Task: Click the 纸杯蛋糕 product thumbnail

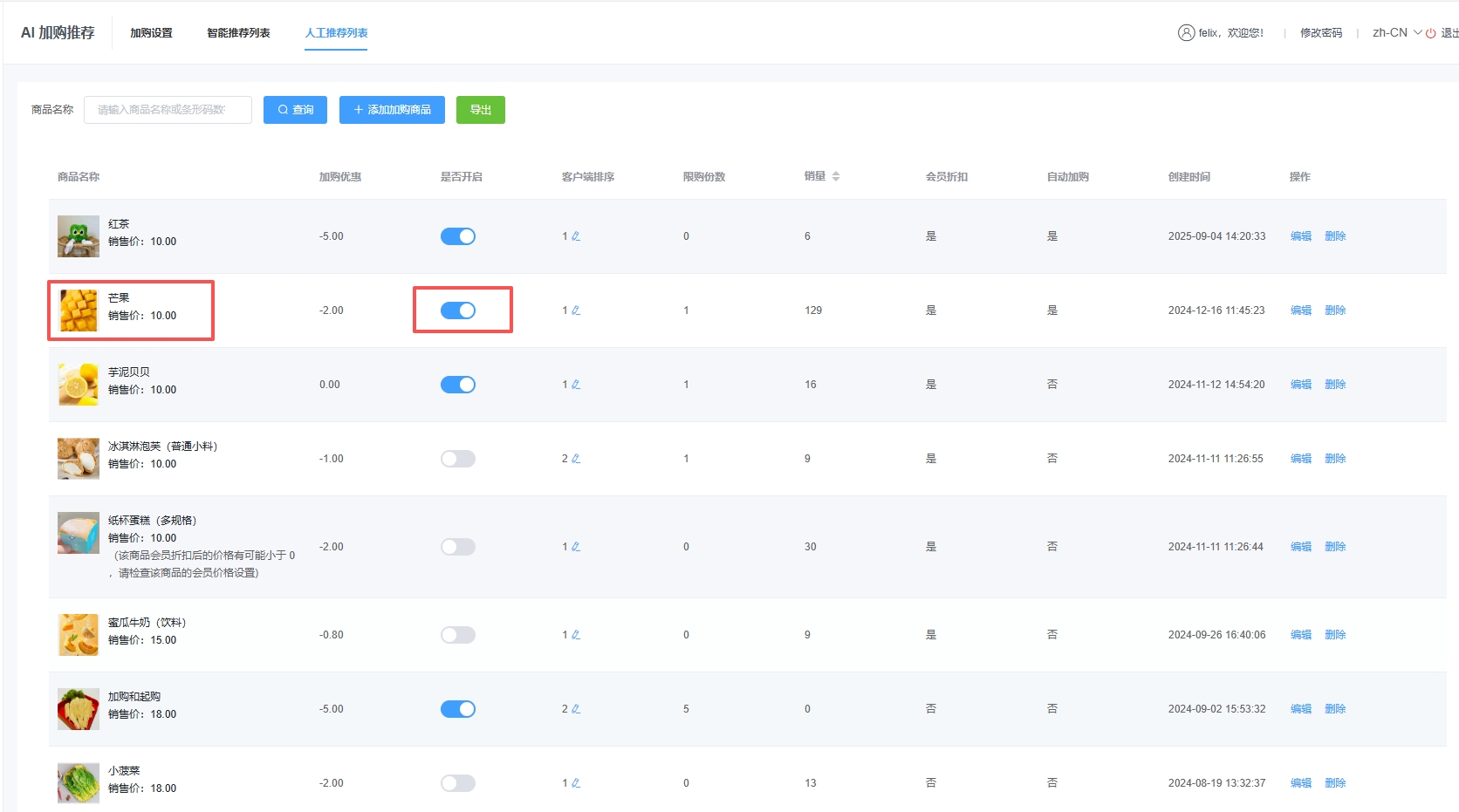Action: click(x=79, y=533)
